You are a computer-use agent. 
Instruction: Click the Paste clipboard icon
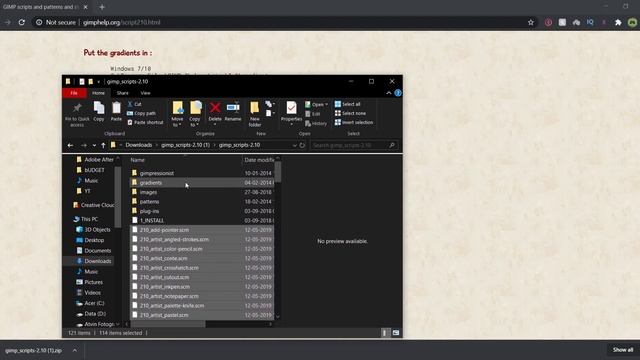(x=116, y=108)
